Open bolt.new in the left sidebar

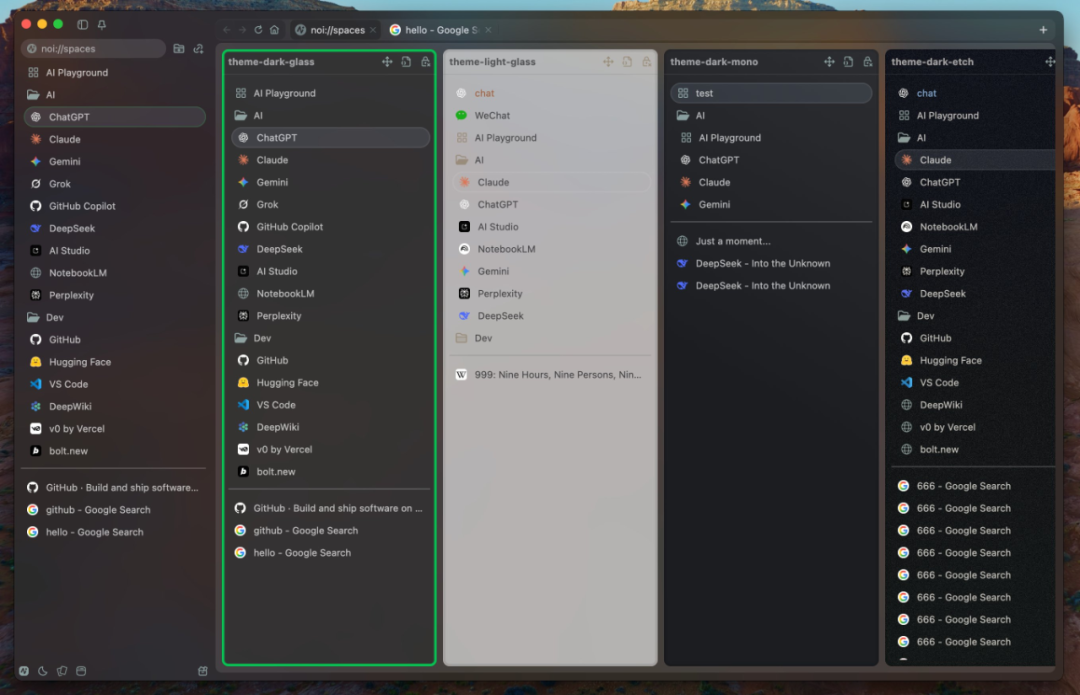coord(114,450)
